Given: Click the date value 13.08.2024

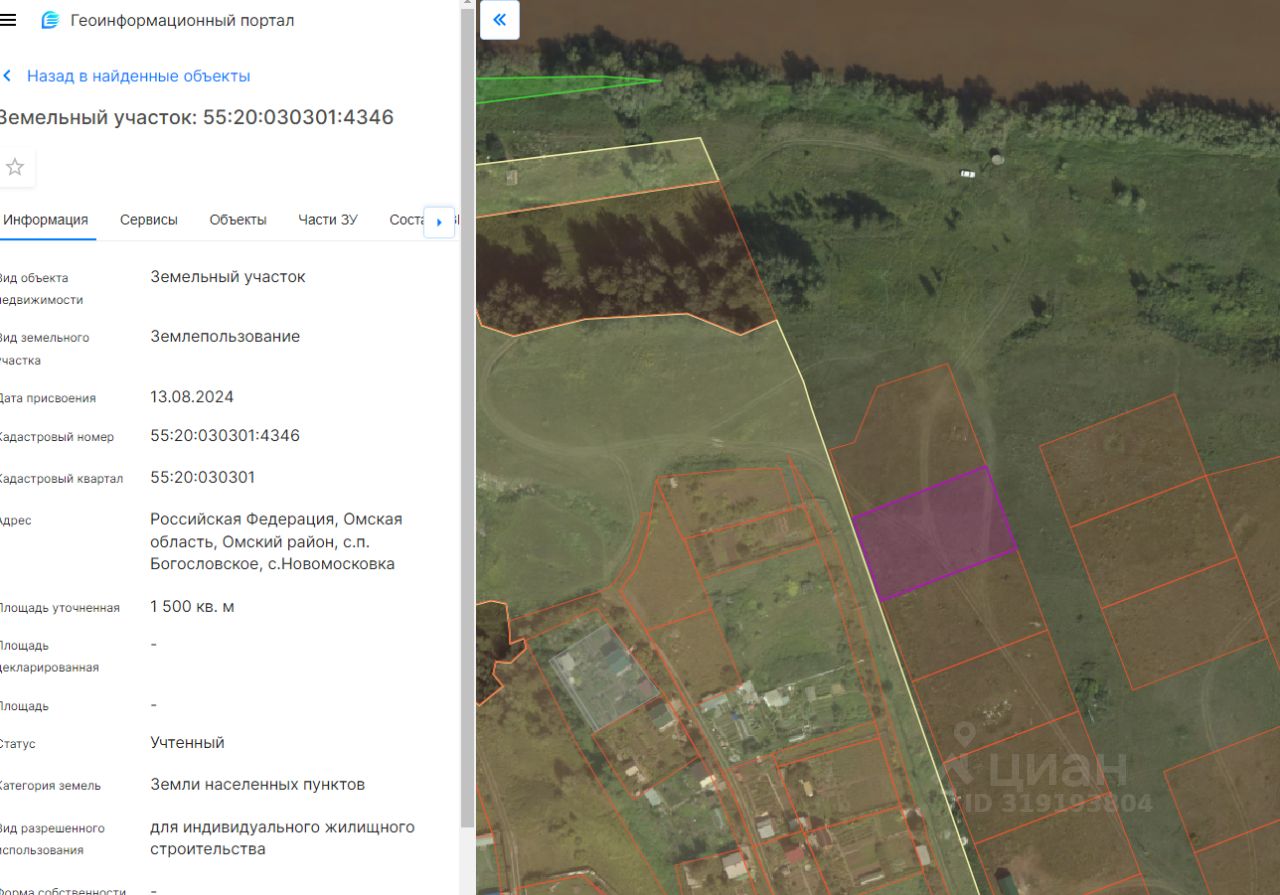Looking at the screenshot, I should [192, 397].
